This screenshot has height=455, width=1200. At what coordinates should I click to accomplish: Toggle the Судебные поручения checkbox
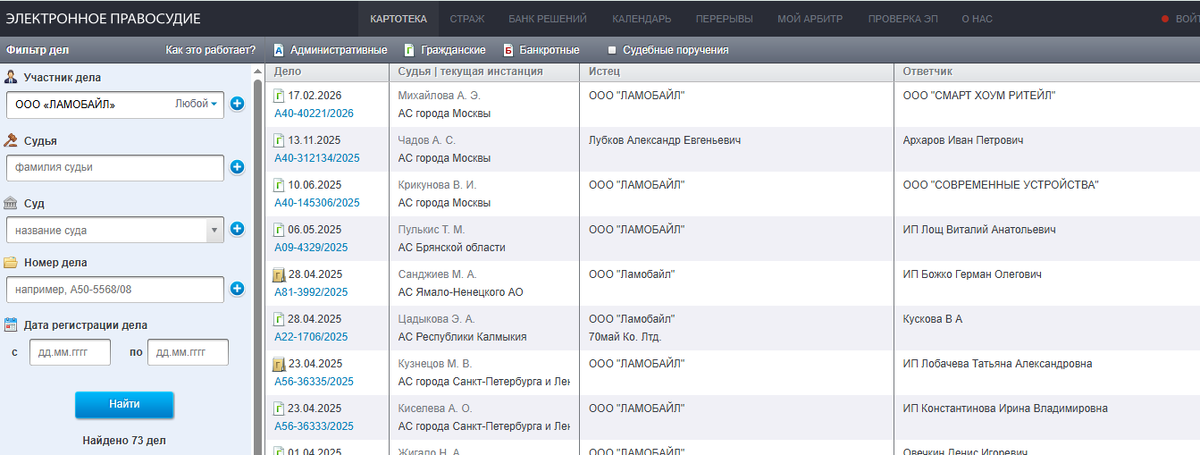click(612, 50)
